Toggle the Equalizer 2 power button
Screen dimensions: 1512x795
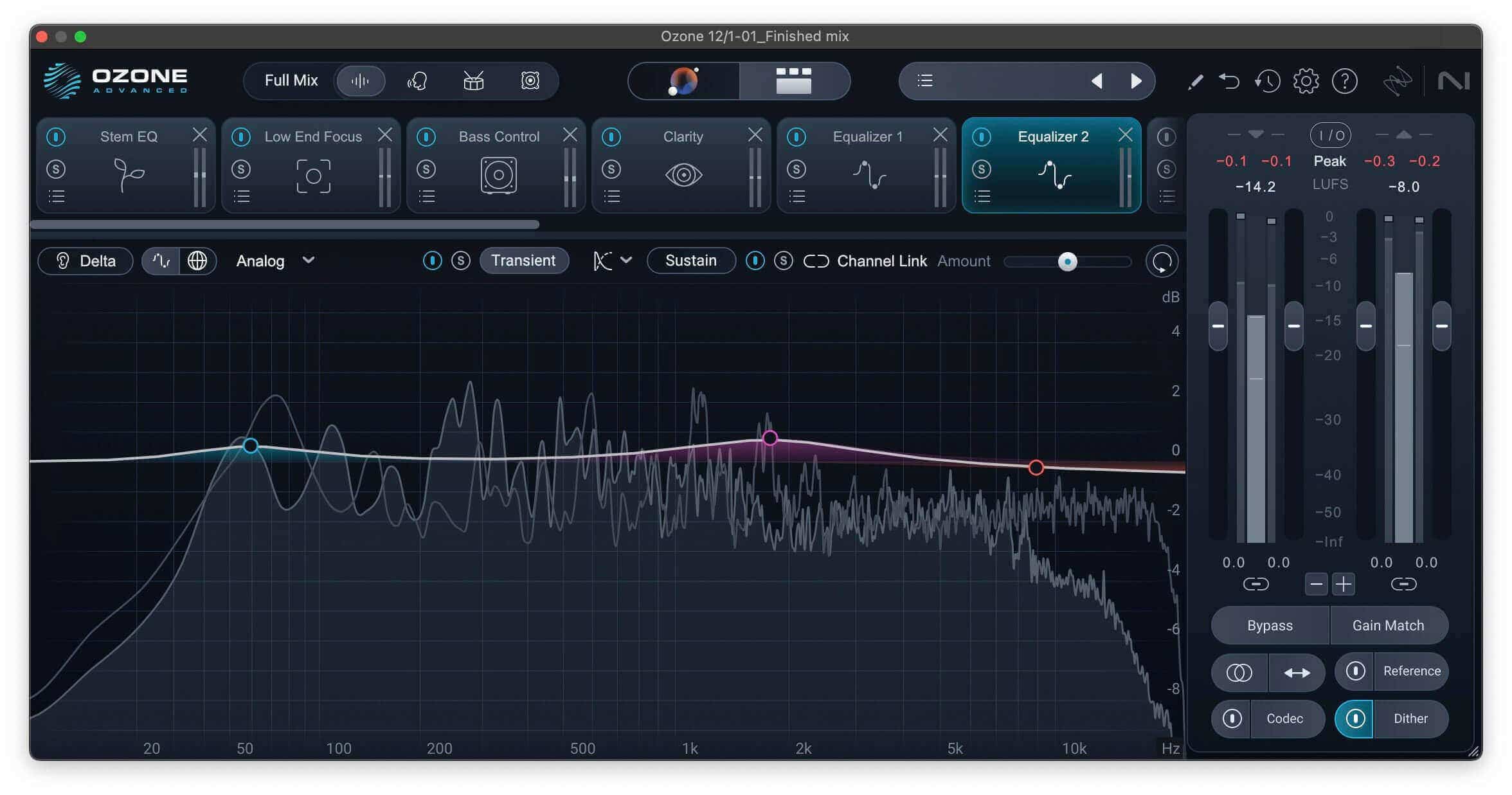coord(982,136)
